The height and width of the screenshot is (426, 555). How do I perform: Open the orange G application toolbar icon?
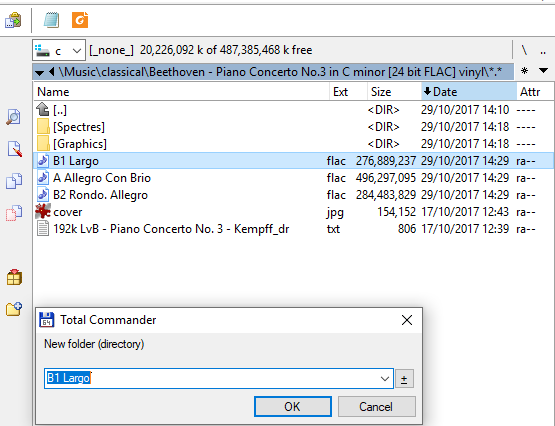(x=80, y=20)
